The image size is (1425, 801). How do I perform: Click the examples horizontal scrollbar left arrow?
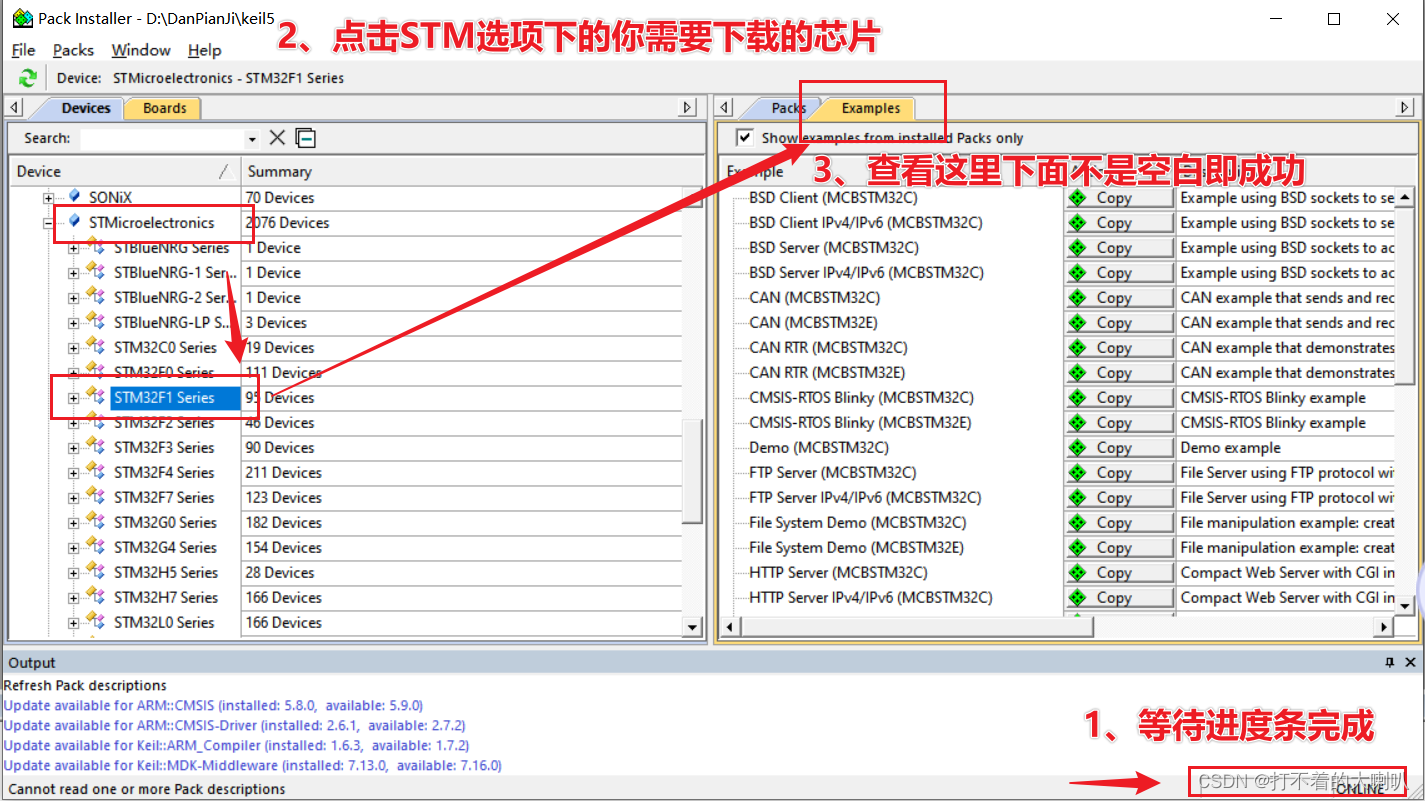(x=730, y=627)
